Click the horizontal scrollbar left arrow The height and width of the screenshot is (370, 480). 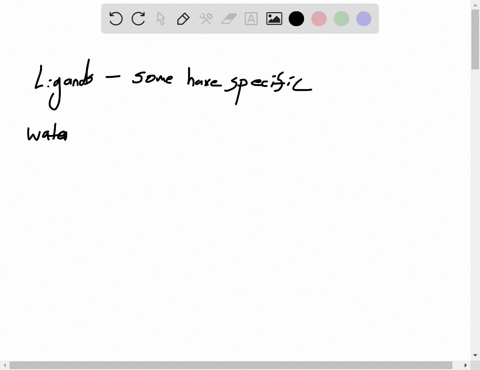tap(4, 365)
